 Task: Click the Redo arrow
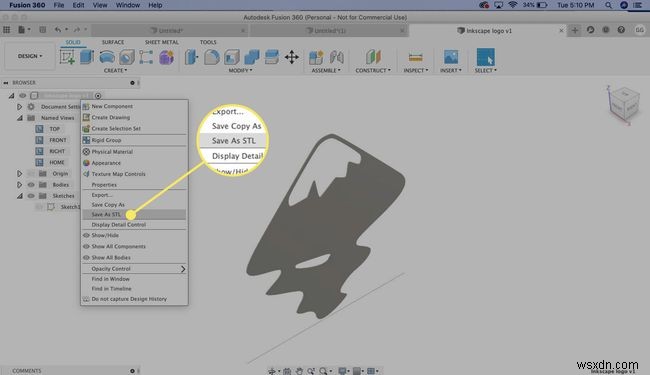pyautogui.click(x=77, y=30)
